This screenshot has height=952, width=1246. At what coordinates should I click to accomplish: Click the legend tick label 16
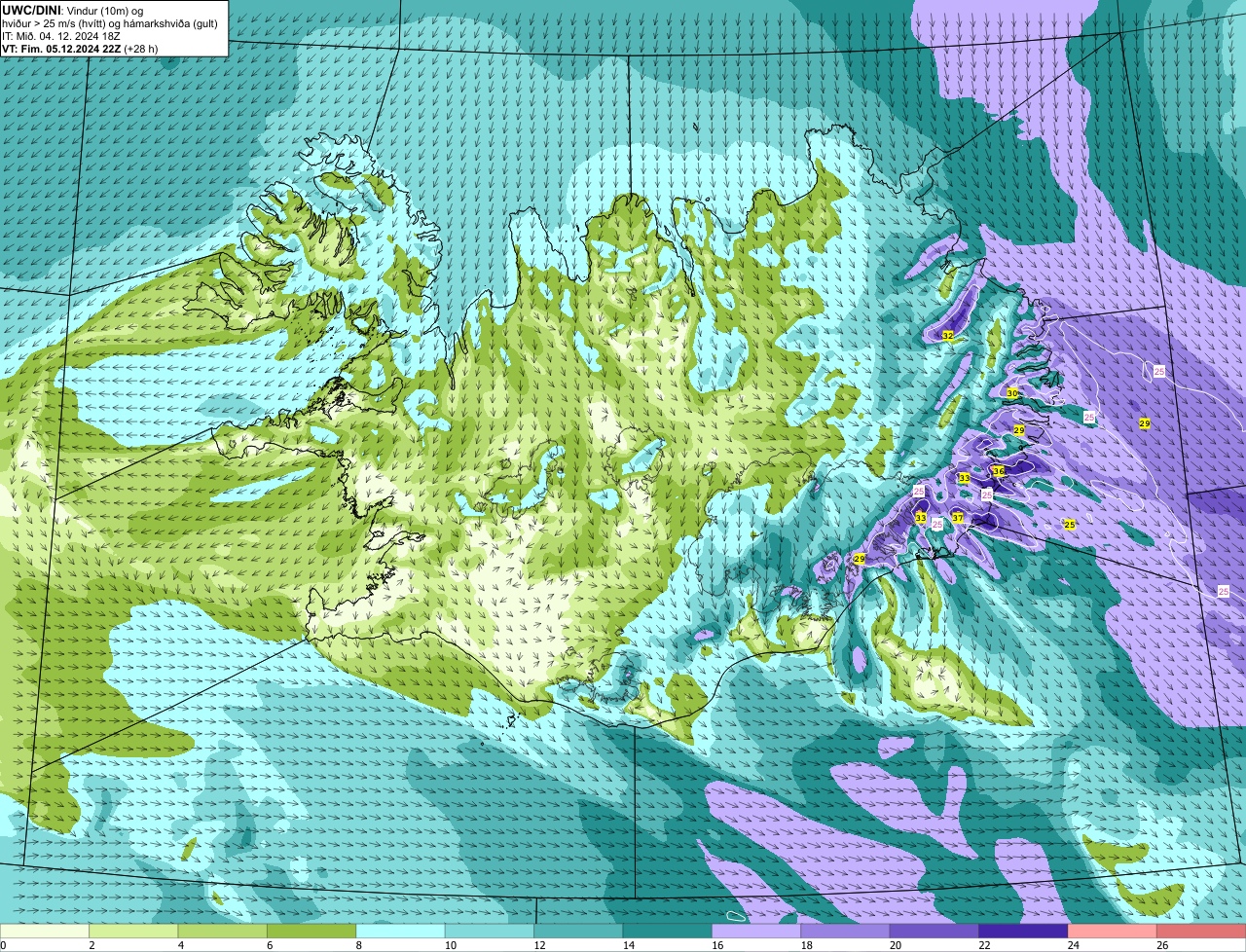point(716,945)
